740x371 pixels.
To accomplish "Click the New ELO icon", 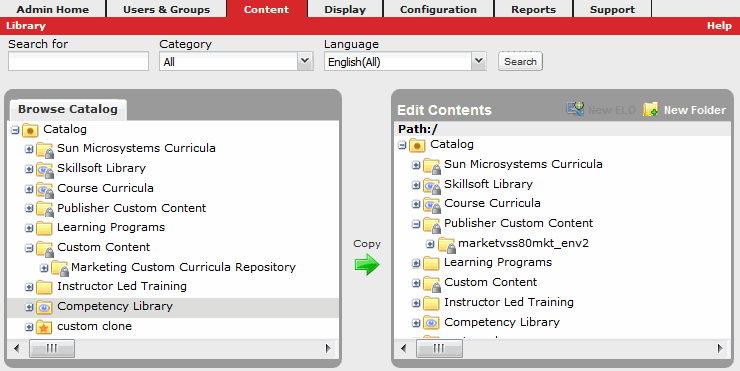I will [x=575, y=109].
